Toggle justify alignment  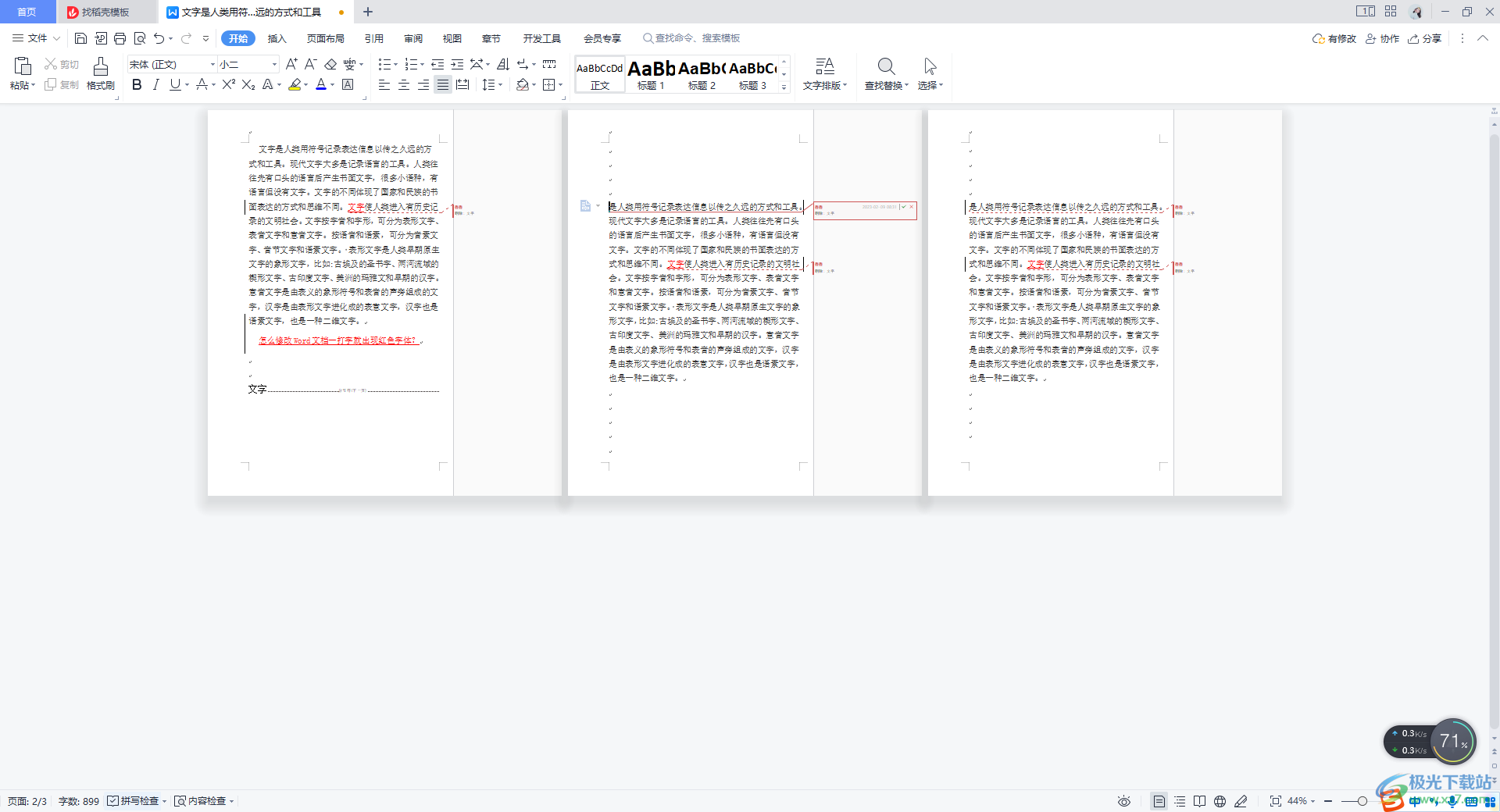tap(443, 84)
